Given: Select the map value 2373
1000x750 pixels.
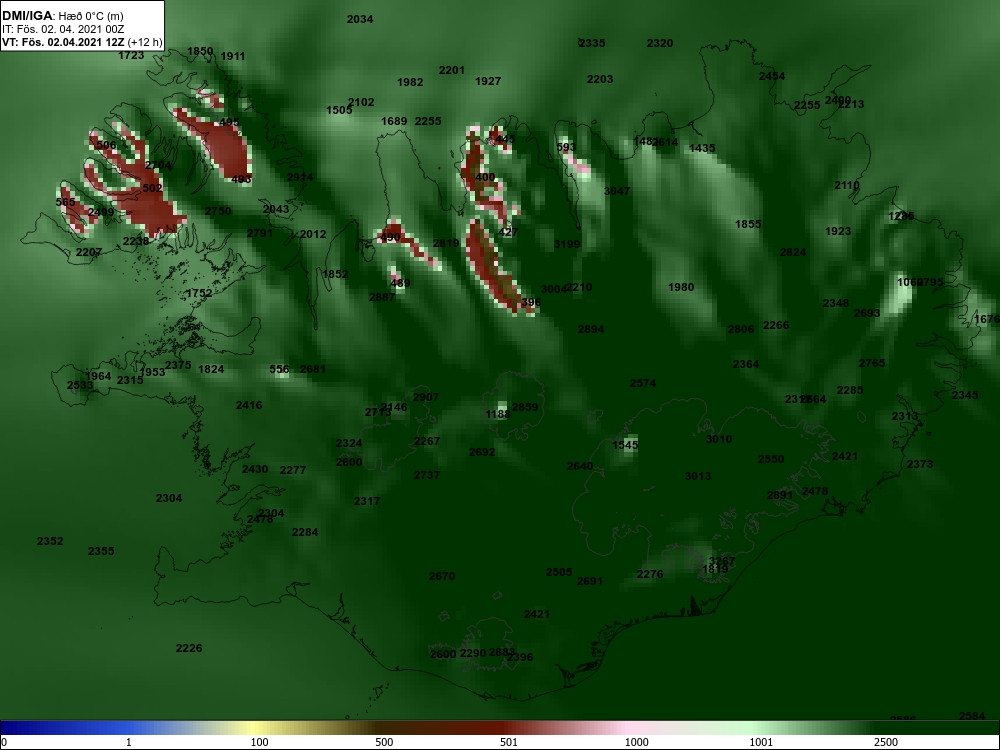Looking at the screenshot, I should point(920,464).
